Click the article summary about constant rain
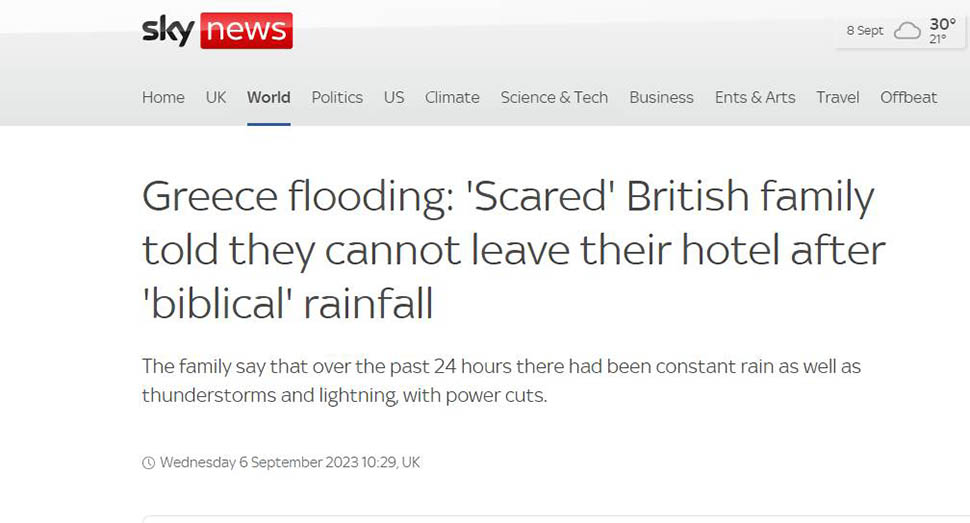Image resolution: width=970 pixels, height=523 pixels. [501, 381]
